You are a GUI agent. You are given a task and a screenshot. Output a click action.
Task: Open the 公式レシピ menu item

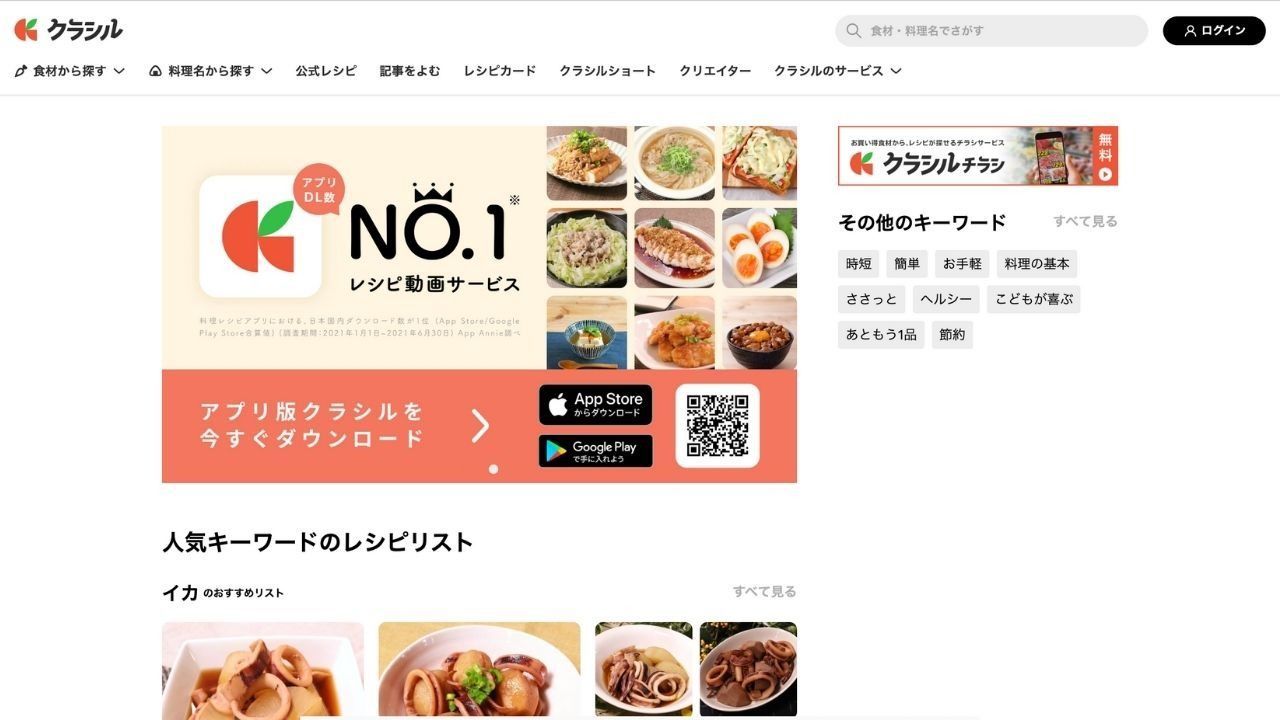coord(325,71)
